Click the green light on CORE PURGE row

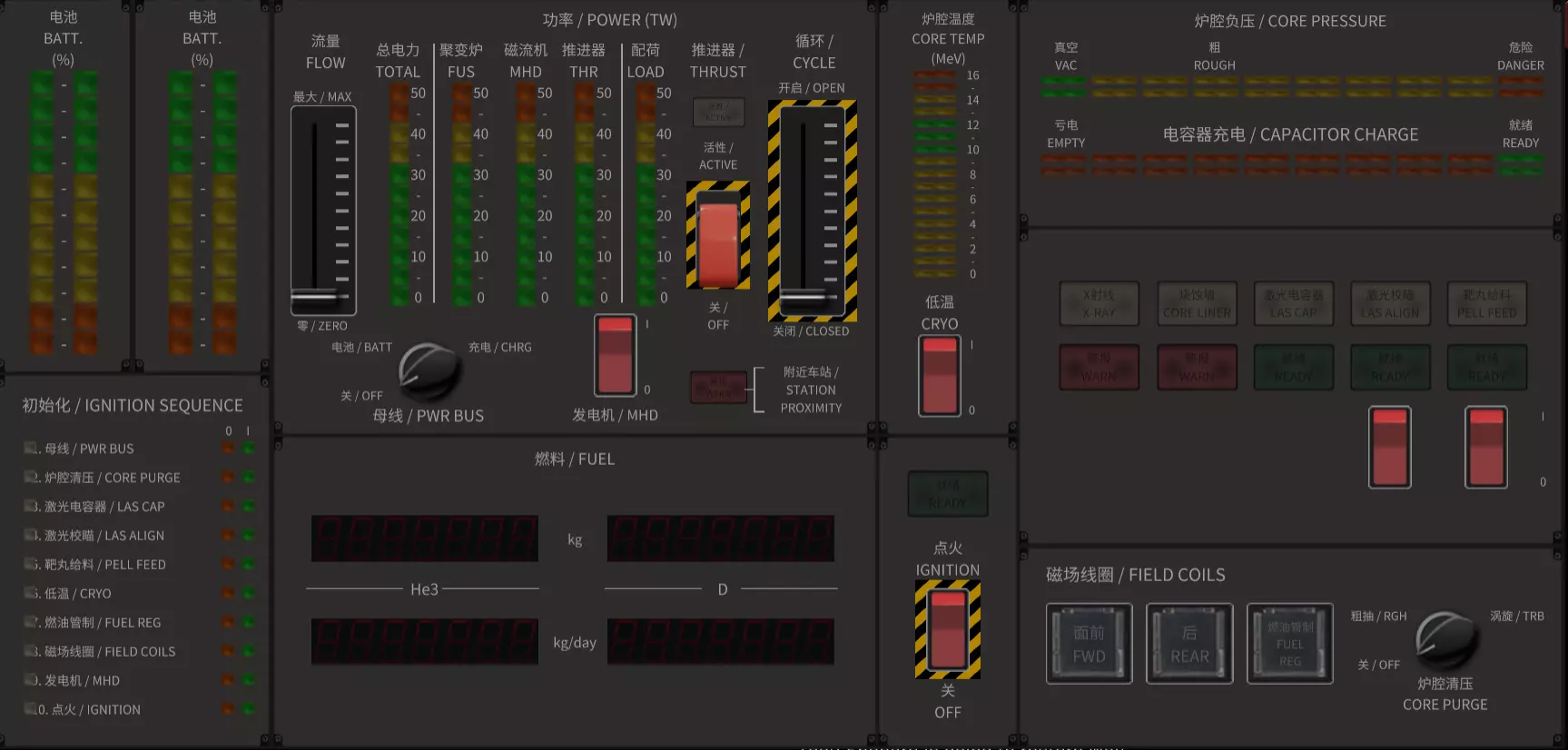248,478
